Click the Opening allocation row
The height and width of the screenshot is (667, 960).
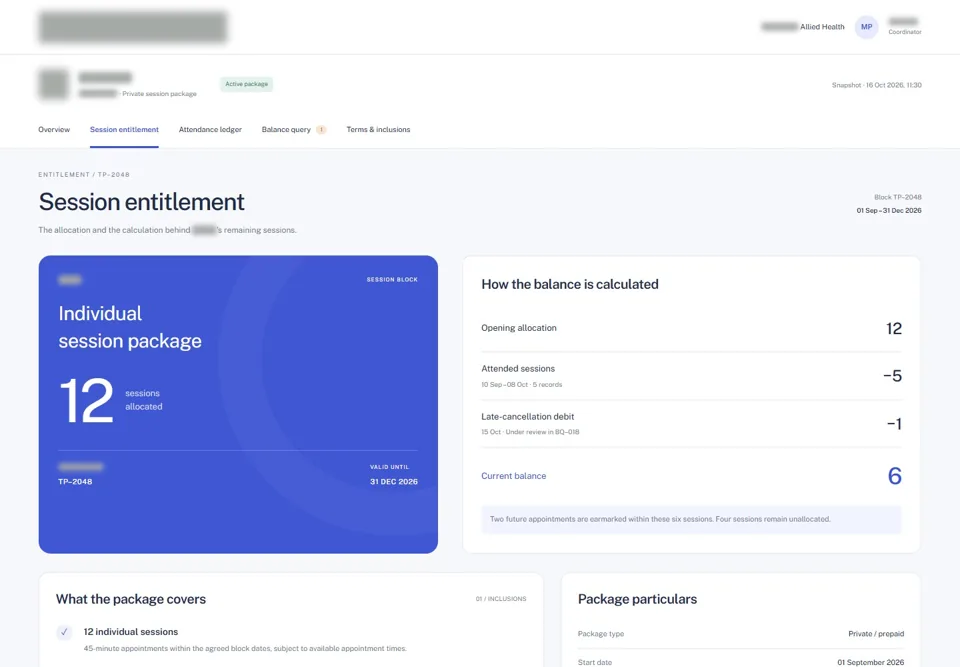coord(691,328)
